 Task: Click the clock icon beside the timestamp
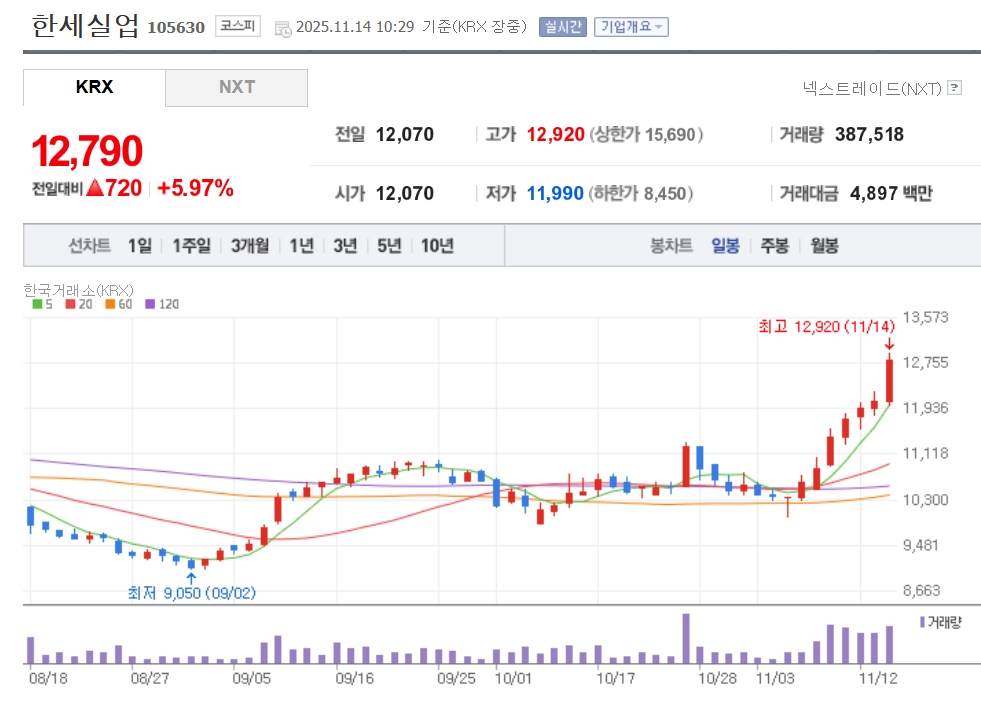[x=282, y=28]
